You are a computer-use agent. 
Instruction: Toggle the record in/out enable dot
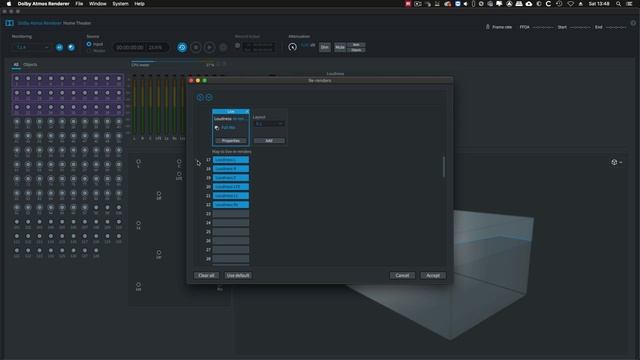tap(238, 46)
